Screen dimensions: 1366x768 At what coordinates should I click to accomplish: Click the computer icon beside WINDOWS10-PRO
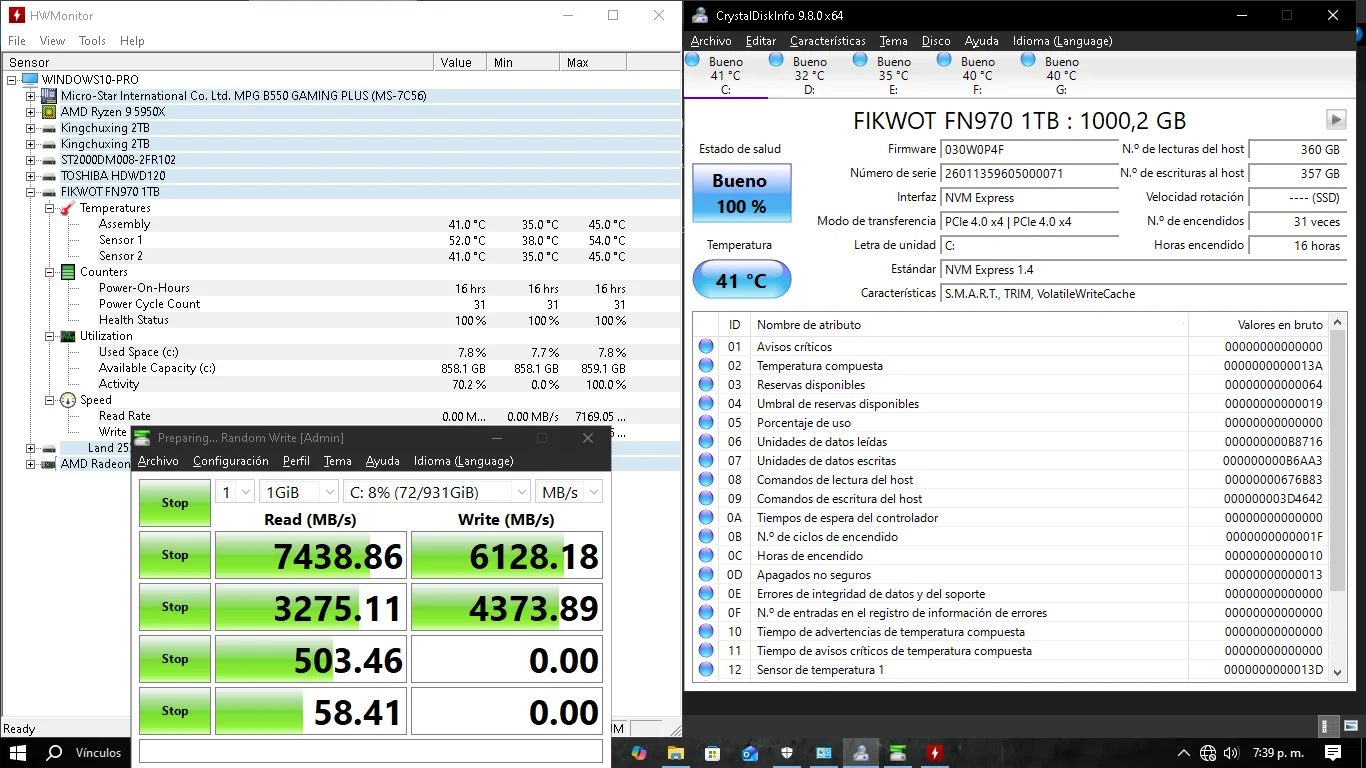[30, 80]
